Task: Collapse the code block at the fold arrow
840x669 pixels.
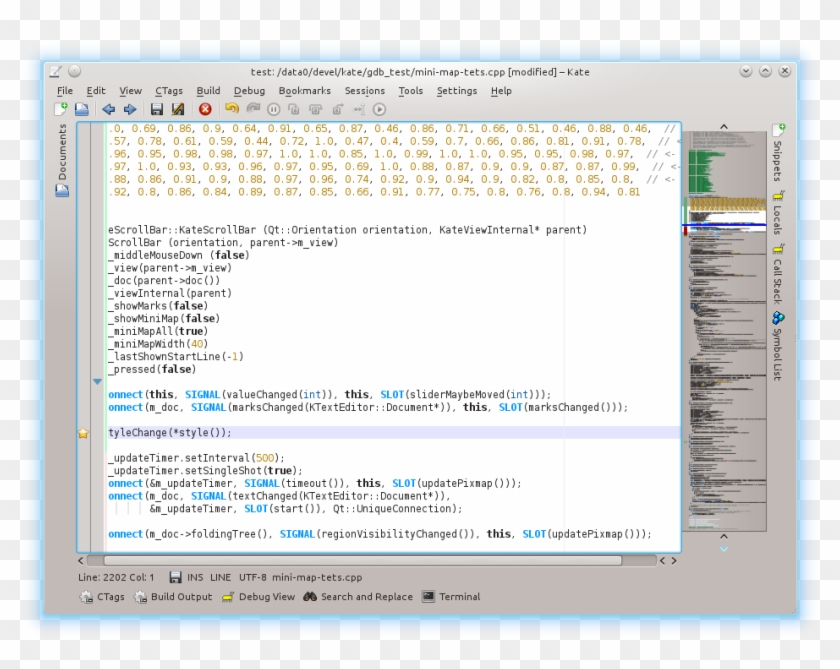Action: tap(97, 382)
